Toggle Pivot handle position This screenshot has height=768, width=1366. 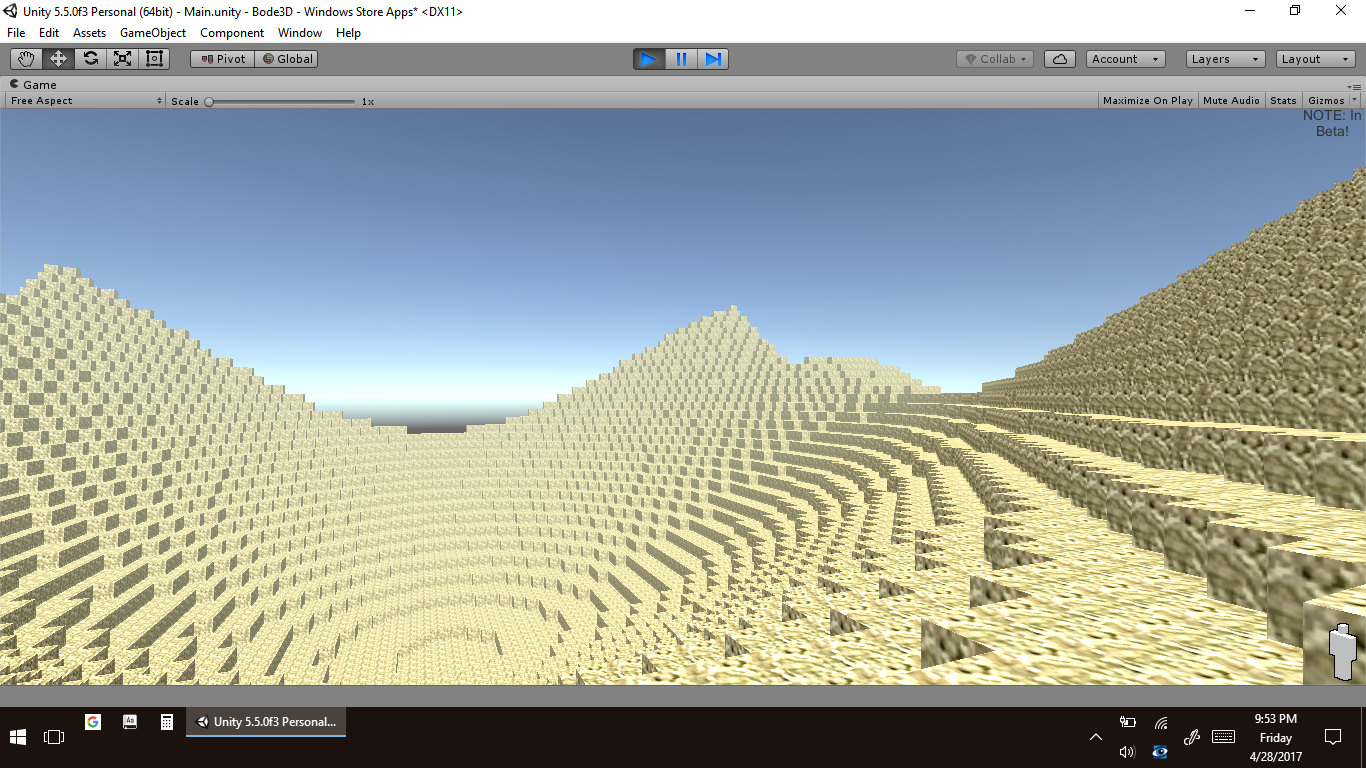[x=223, y=59]
